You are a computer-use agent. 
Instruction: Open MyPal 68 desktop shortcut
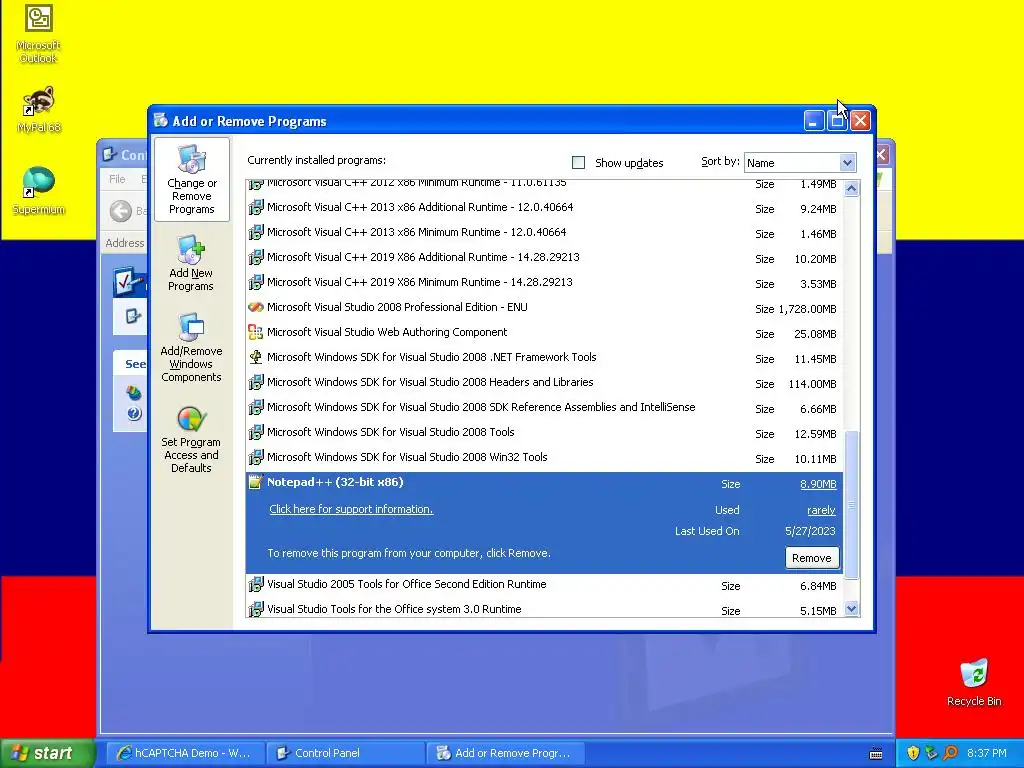click(39, 110)
